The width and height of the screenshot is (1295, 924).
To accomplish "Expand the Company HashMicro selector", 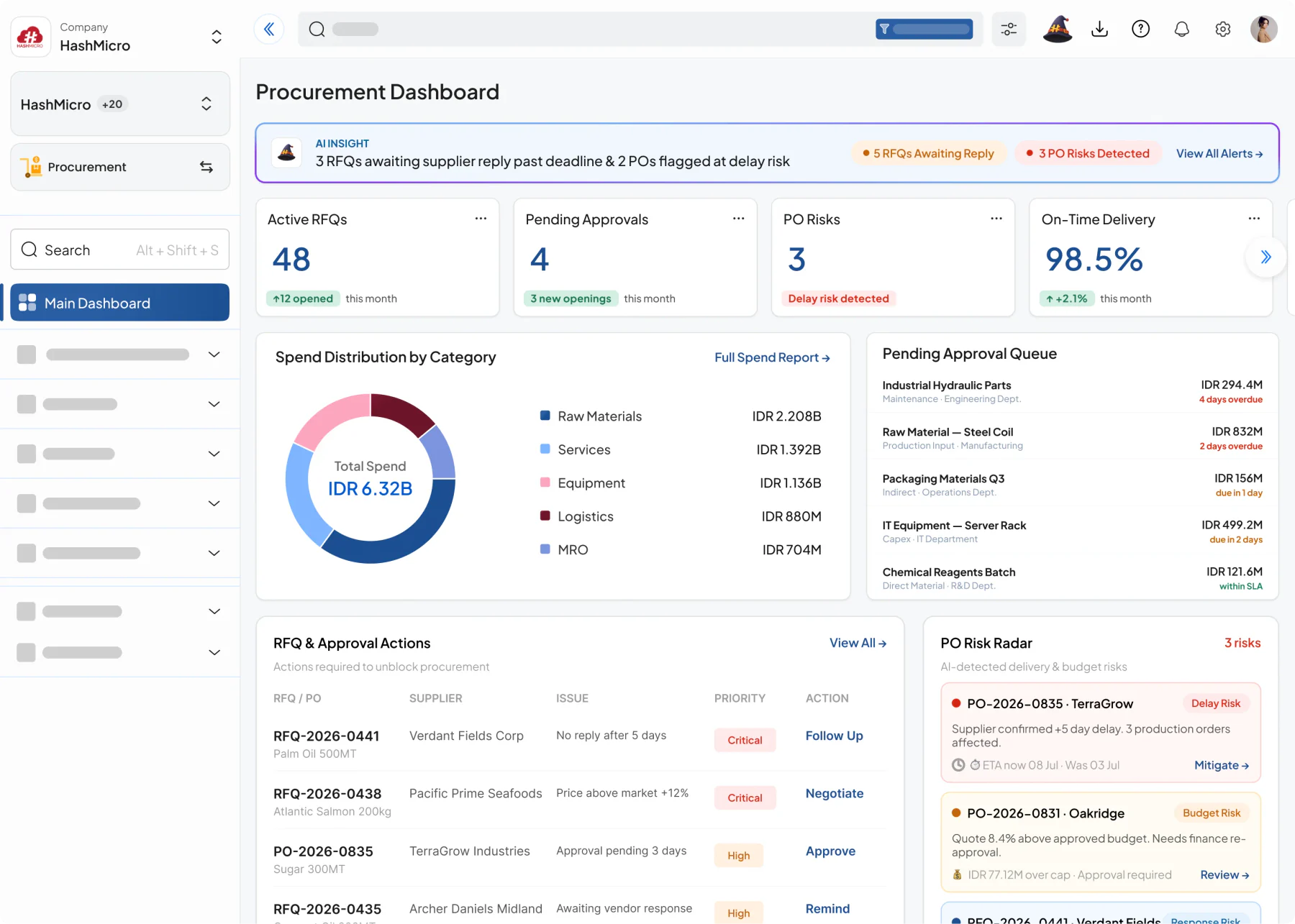I will click(217, 37).
